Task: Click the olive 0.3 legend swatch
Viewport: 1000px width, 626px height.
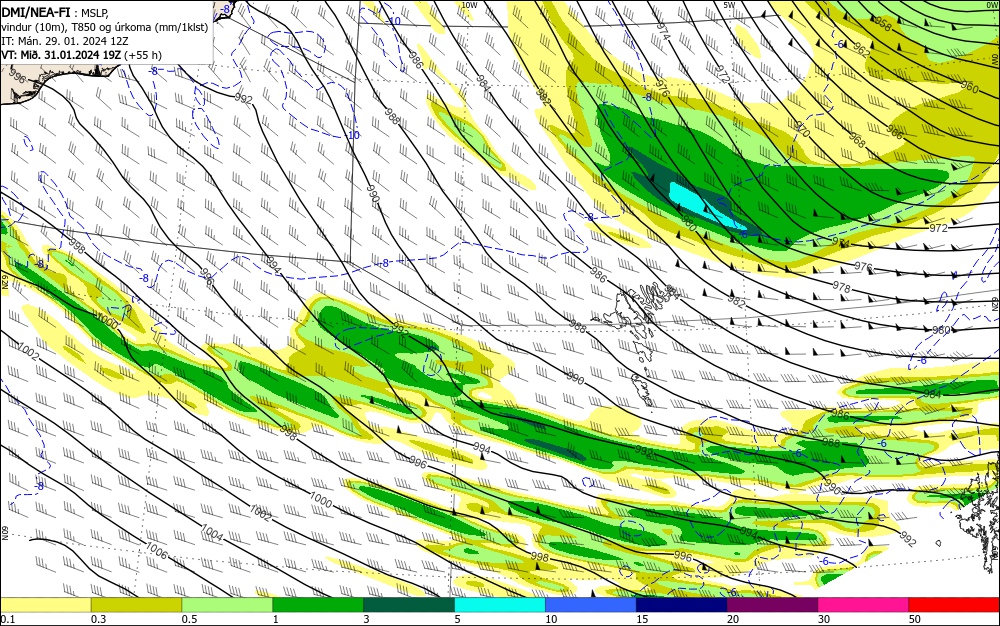Action: [136, 605]
